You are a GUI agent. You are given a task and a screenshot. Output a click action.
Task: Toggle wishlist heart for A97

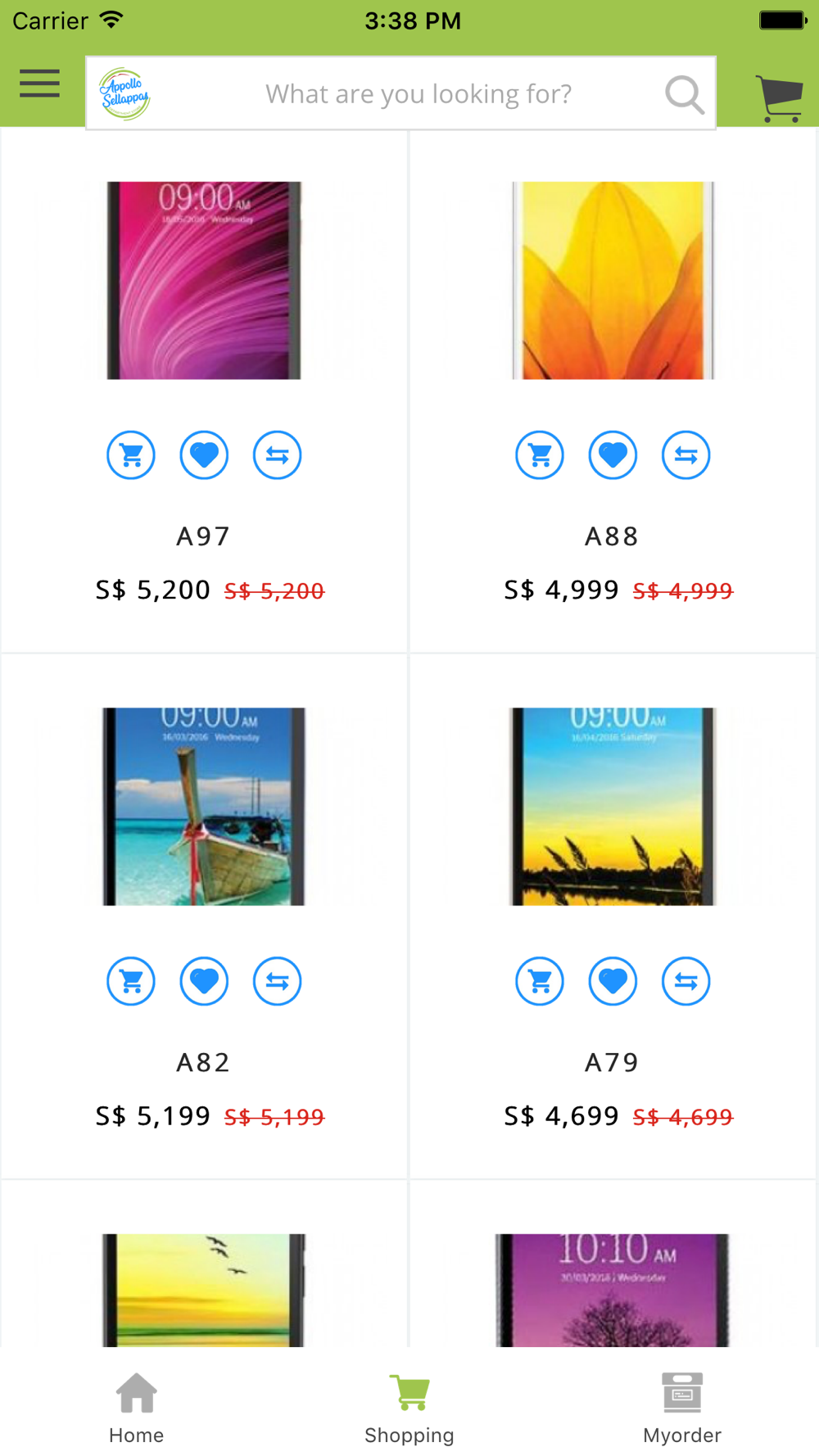204,454
